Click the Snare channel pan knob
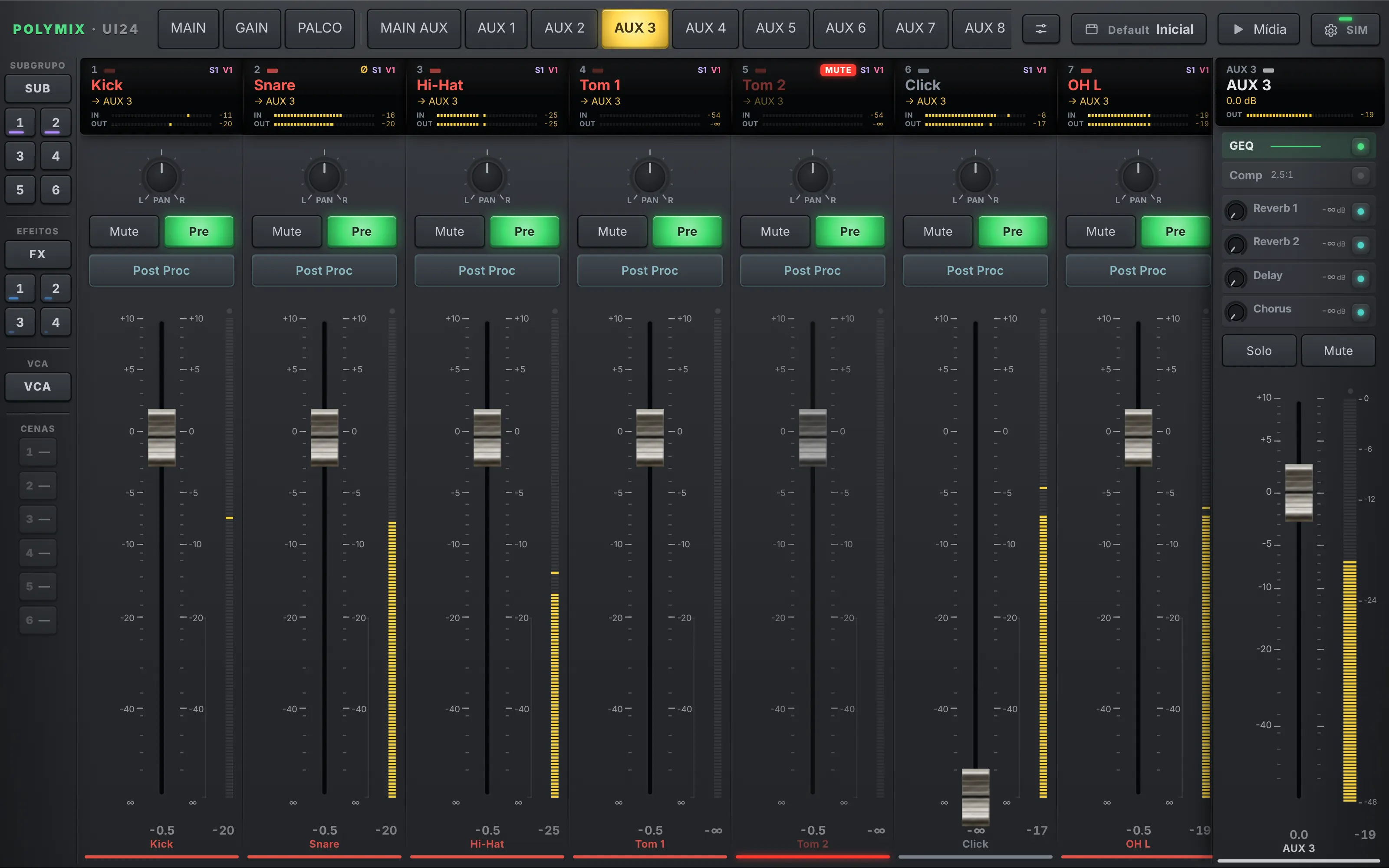The image size is (1389, 868). pyautogui.click(x=324, y=176)
